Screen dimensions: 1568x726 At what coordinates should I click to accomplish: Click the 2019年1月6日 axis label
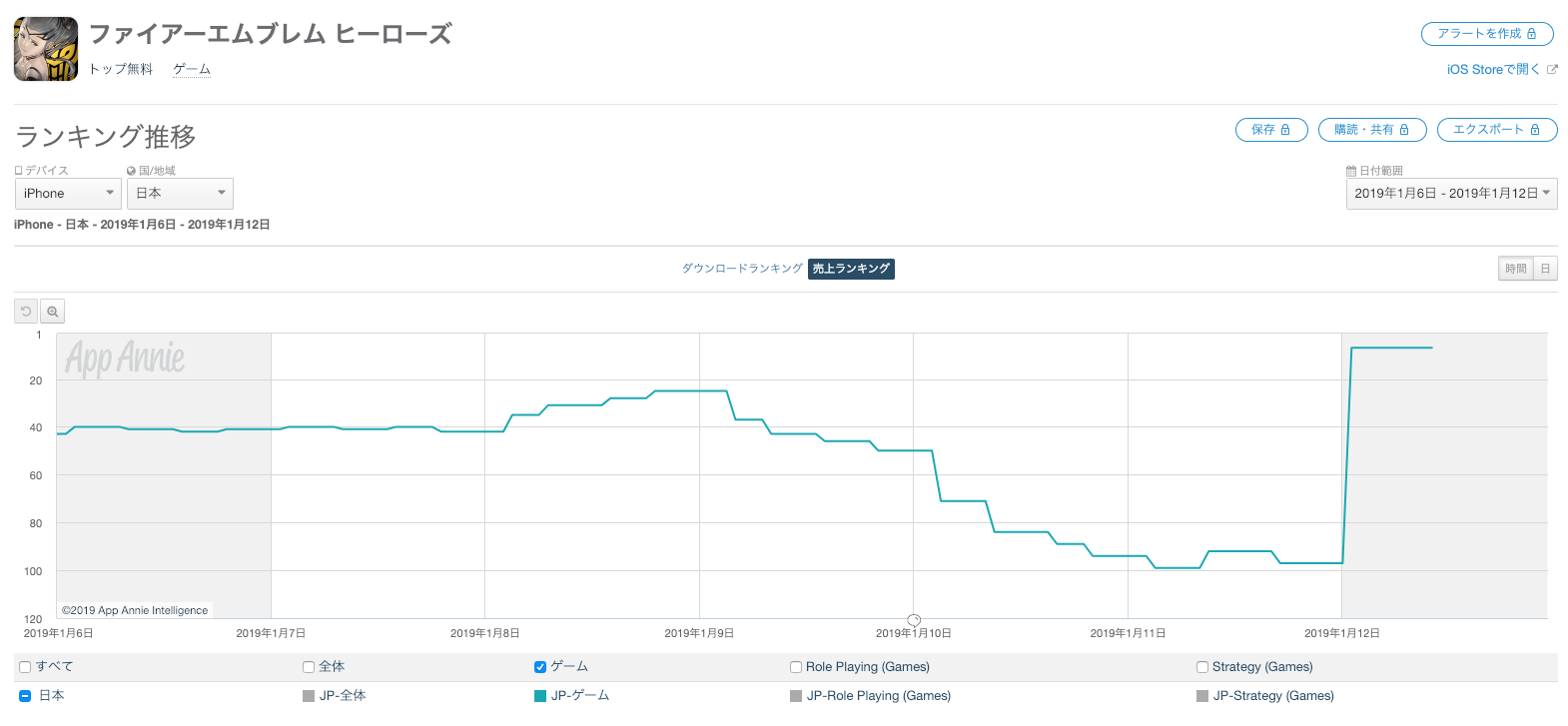[x=58, y=633]
